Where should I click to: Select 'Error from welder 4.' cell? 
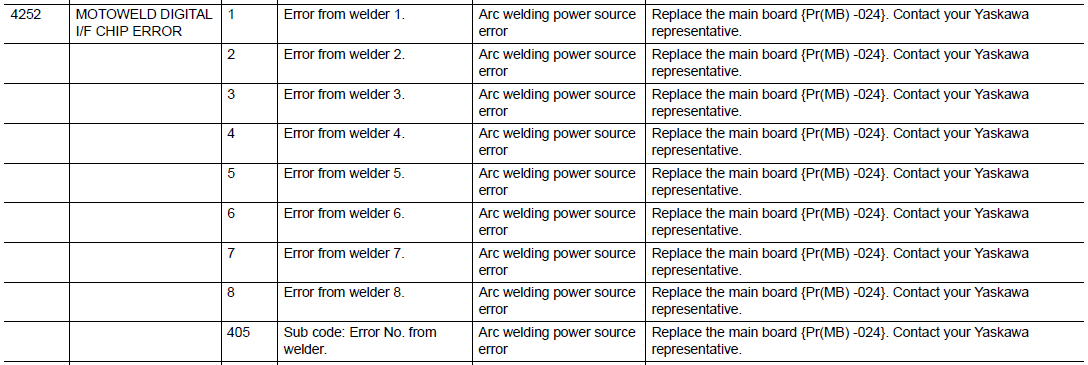[x=375, y=143]
